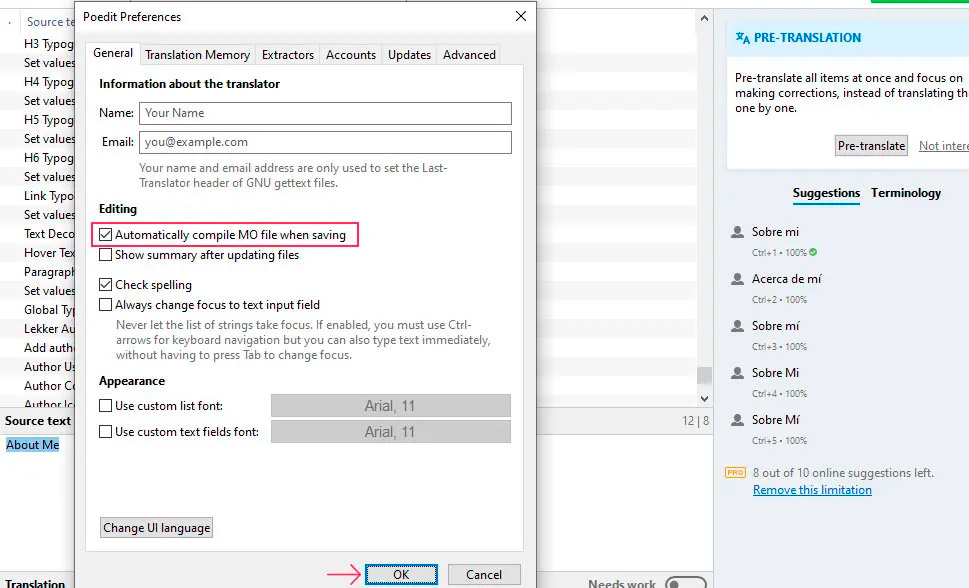969x588 pixels.
Task: Check the Use custom list font option
Action: point(107,406)
